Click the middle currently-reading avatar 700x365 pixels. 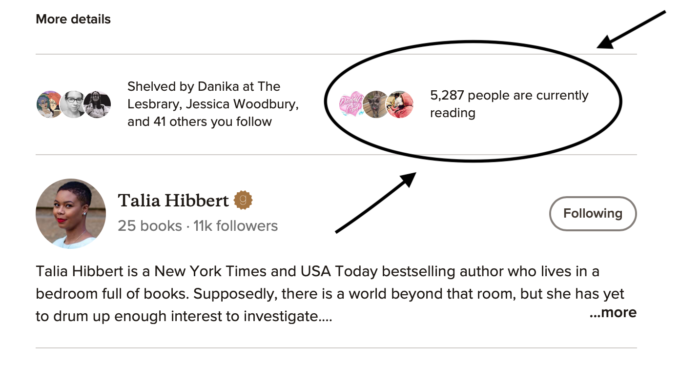tap(375, 104)
